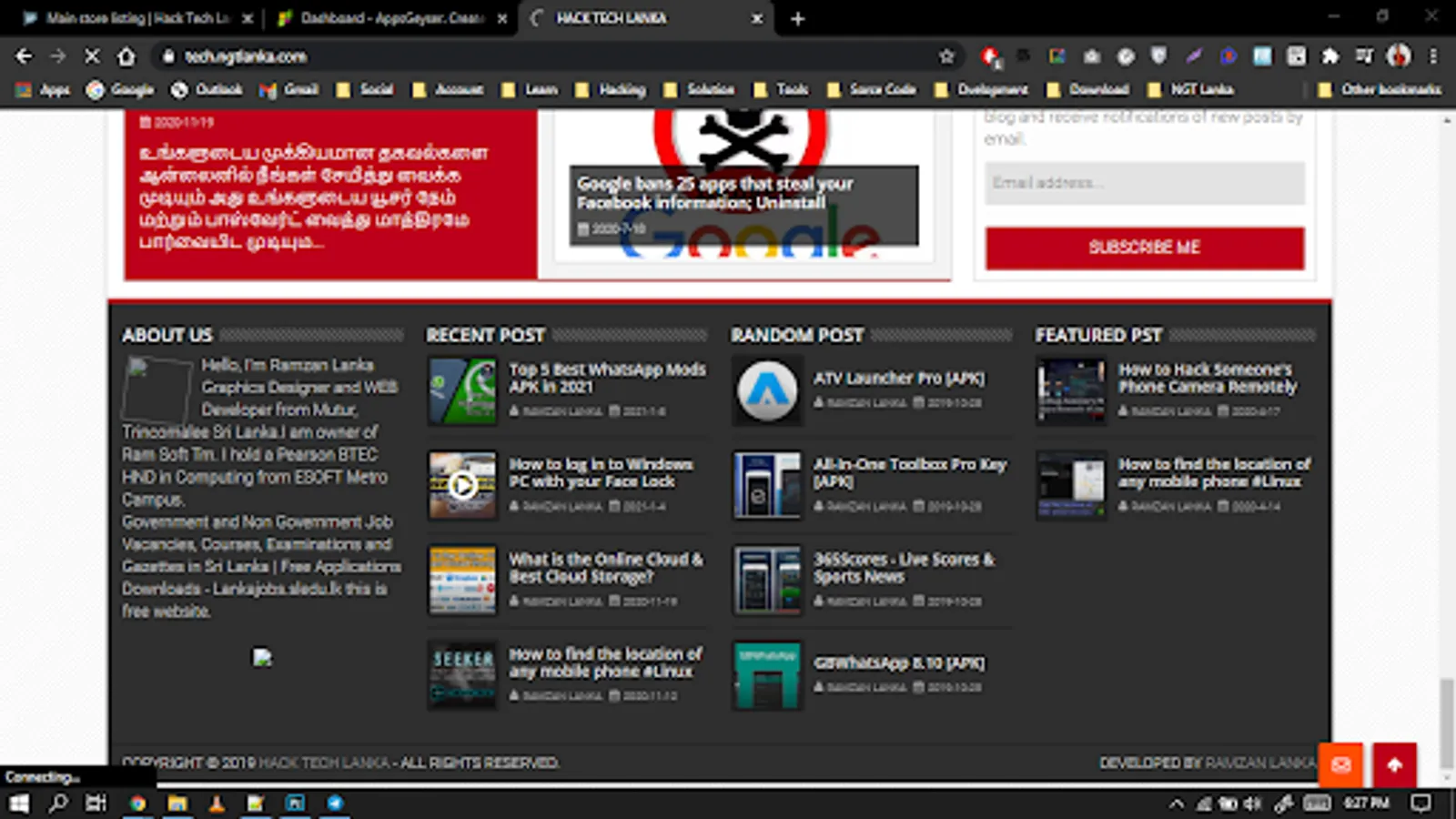Open 'How to Hack Someone's Phone Camera' post

[x=1208, y=378]
